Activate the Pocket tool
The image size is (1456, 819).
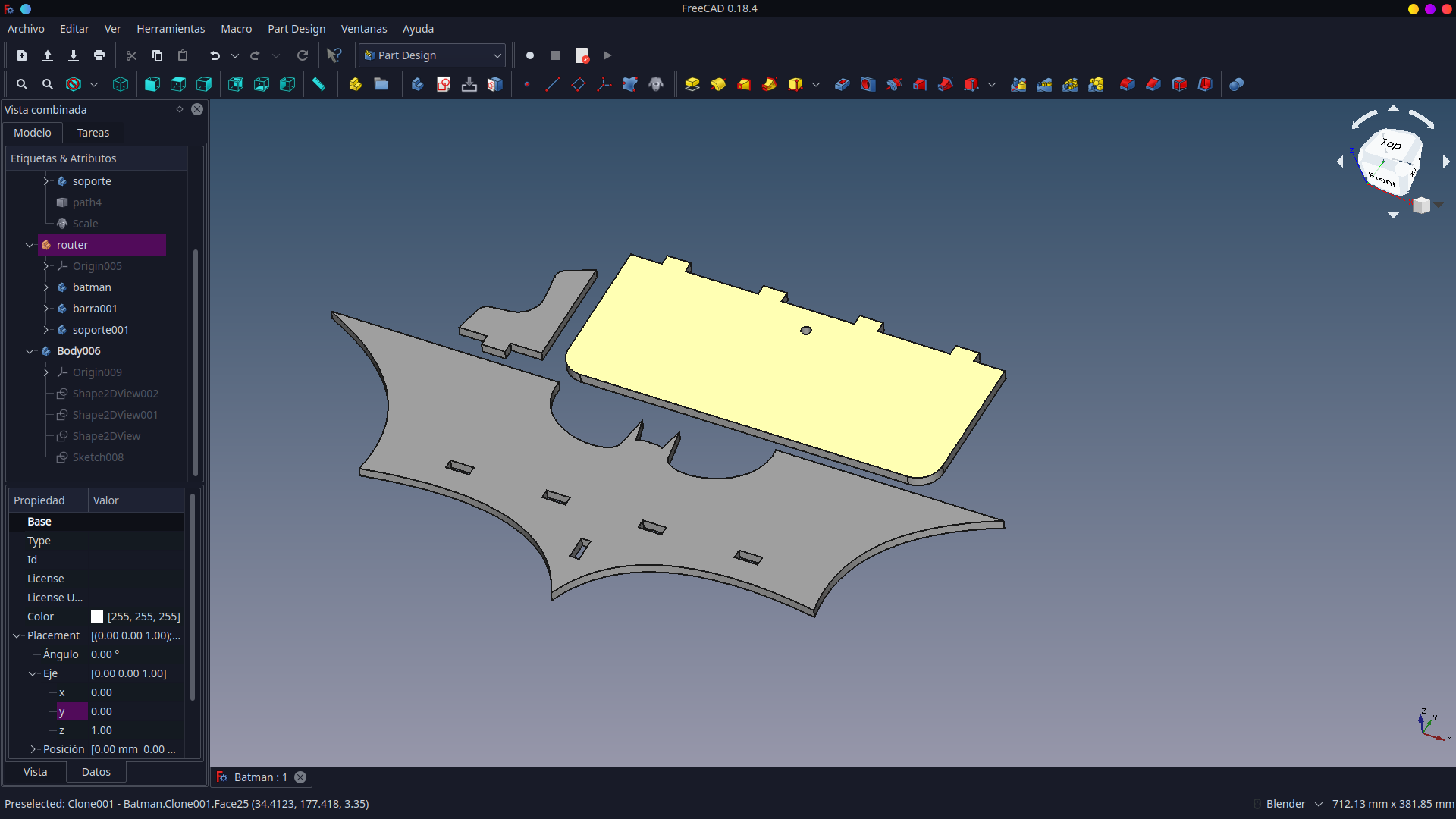(842, 84)
